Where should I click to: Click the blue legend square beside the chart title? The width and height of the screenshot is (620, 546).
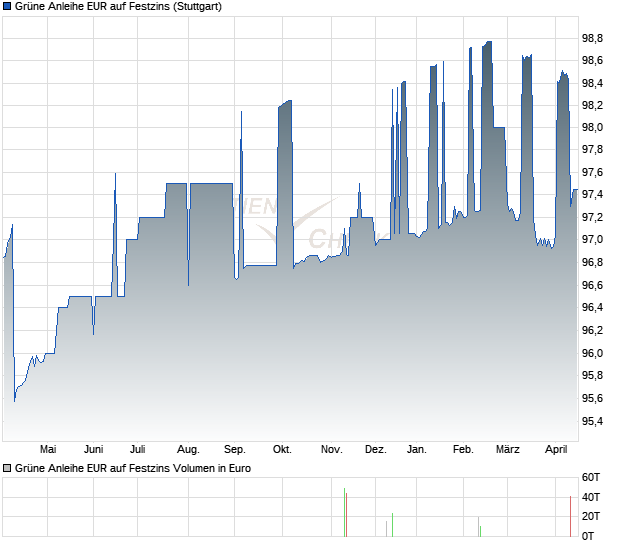[x=7, y=7]
